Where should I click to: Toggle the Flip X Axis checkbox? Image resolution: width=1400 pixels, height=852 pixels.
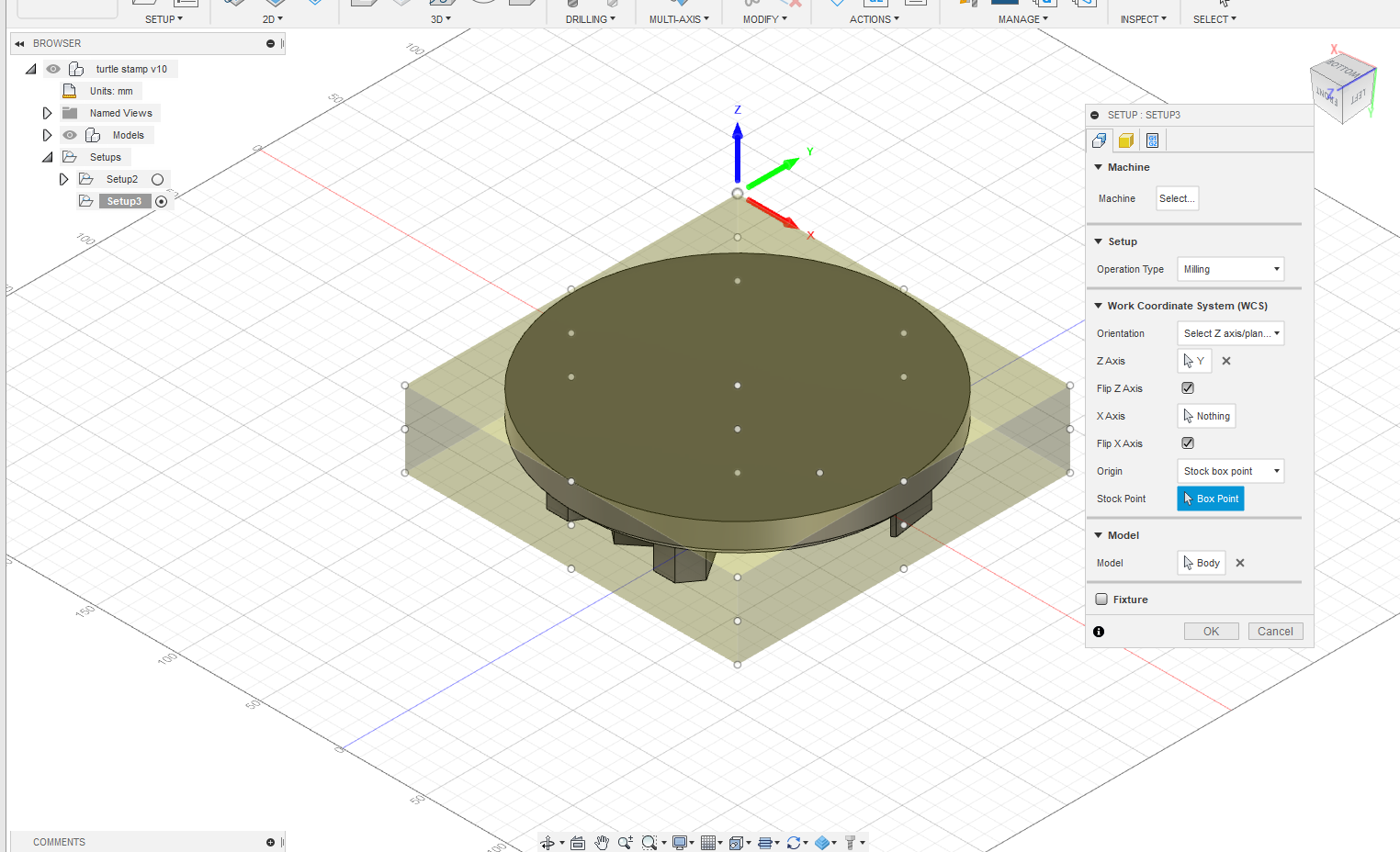pos(1188,443)
